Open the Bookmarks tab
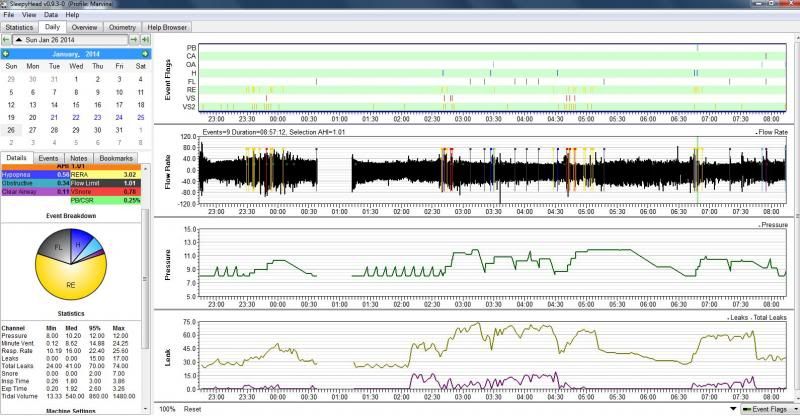 (x=116, y=158)
